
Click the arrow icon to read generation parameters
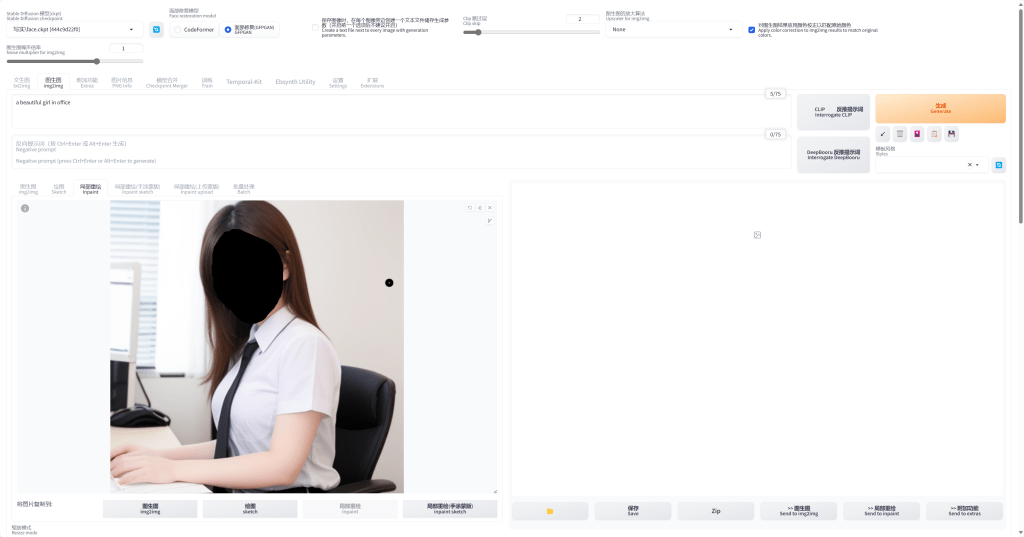(x=883, y=134)
